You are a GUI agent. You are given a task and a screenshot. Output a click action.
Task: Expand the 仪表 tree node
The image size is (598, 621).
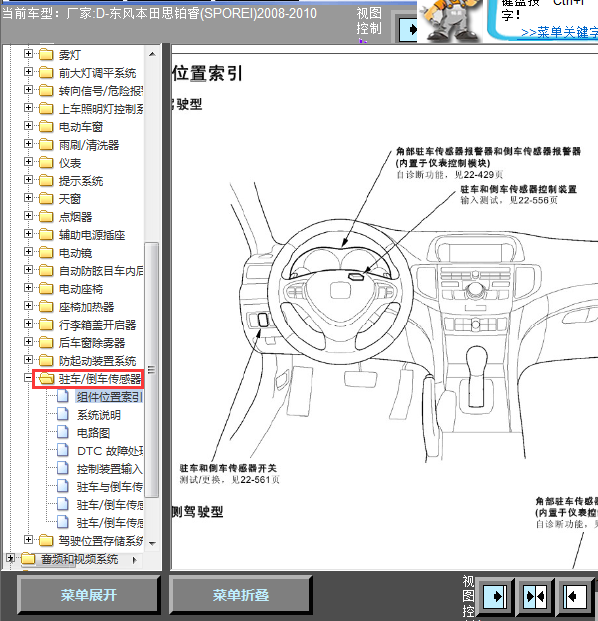tap(28, 162)
